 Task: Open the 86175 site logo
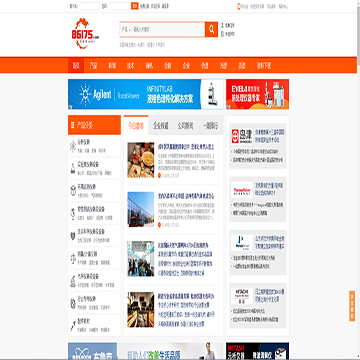pyautogui.click(x=85, y=33)
